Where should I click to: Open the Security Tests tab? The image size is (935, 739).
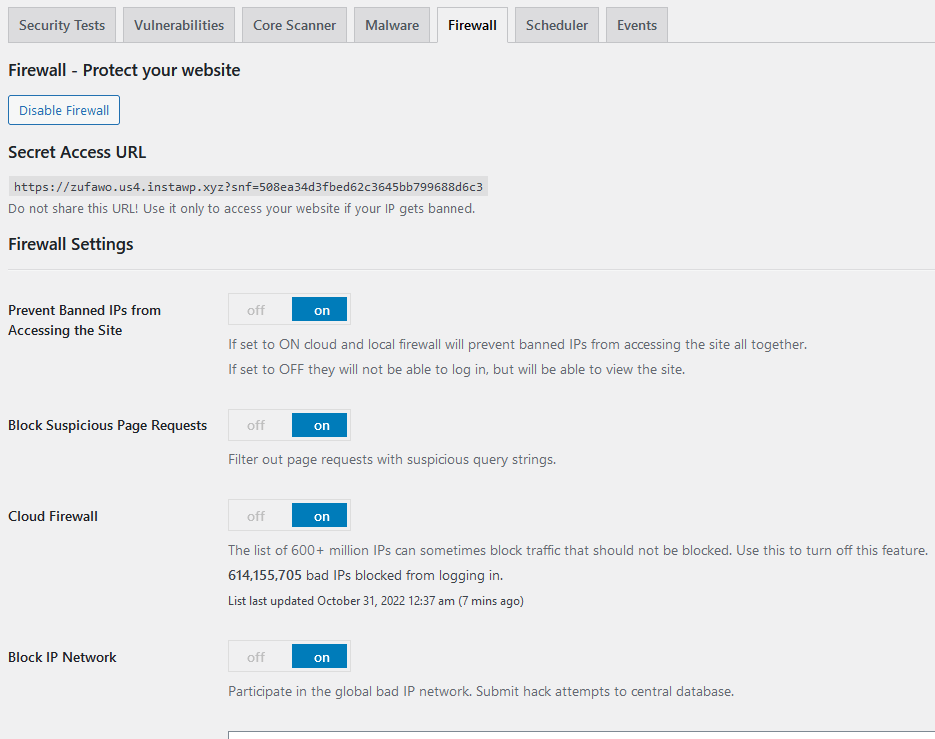(x=62, y=25)
